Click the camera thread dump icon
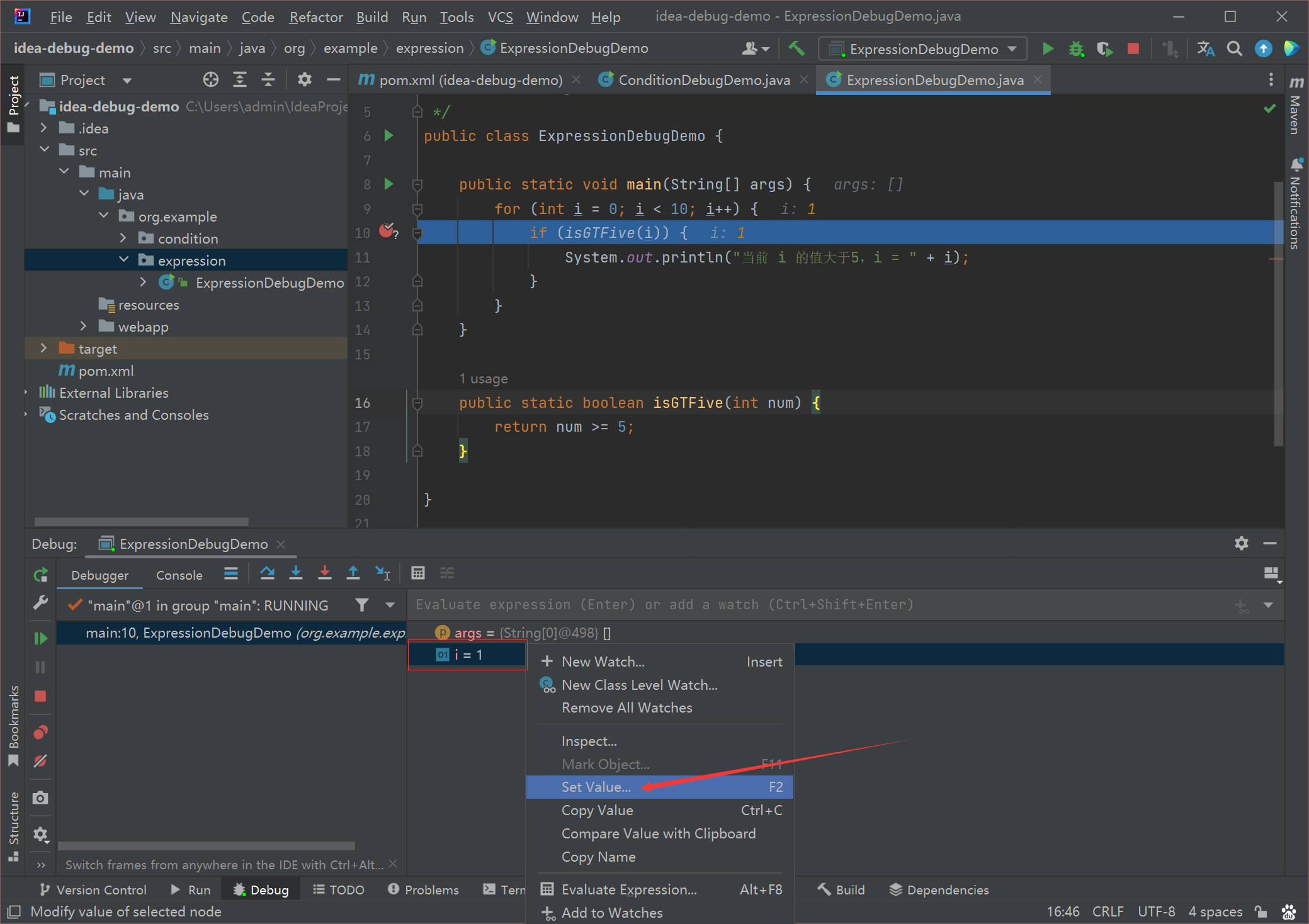1309x924 pixels. click(x=41, y=797)
